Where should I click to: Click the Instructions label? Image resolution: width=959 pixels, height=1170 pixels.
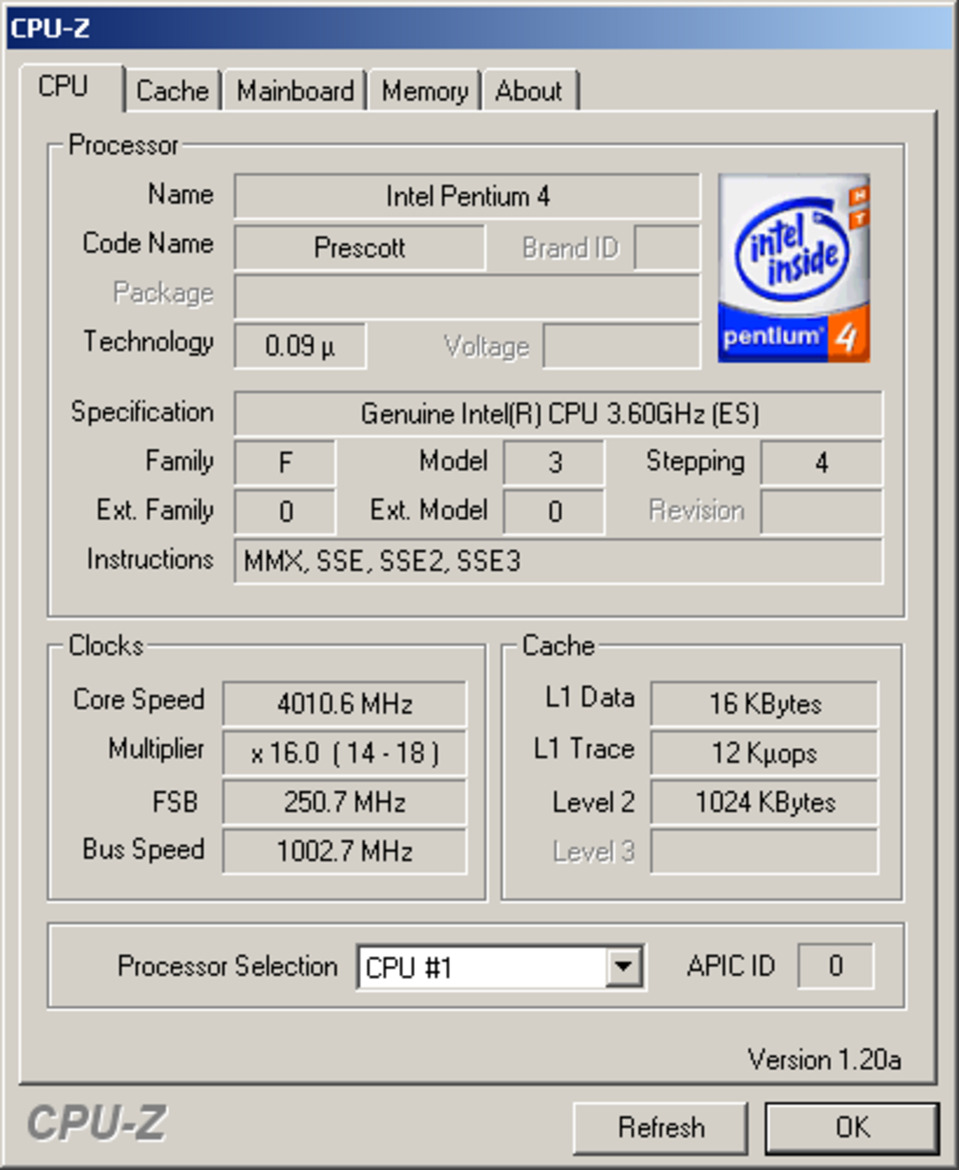coord(150,559)
